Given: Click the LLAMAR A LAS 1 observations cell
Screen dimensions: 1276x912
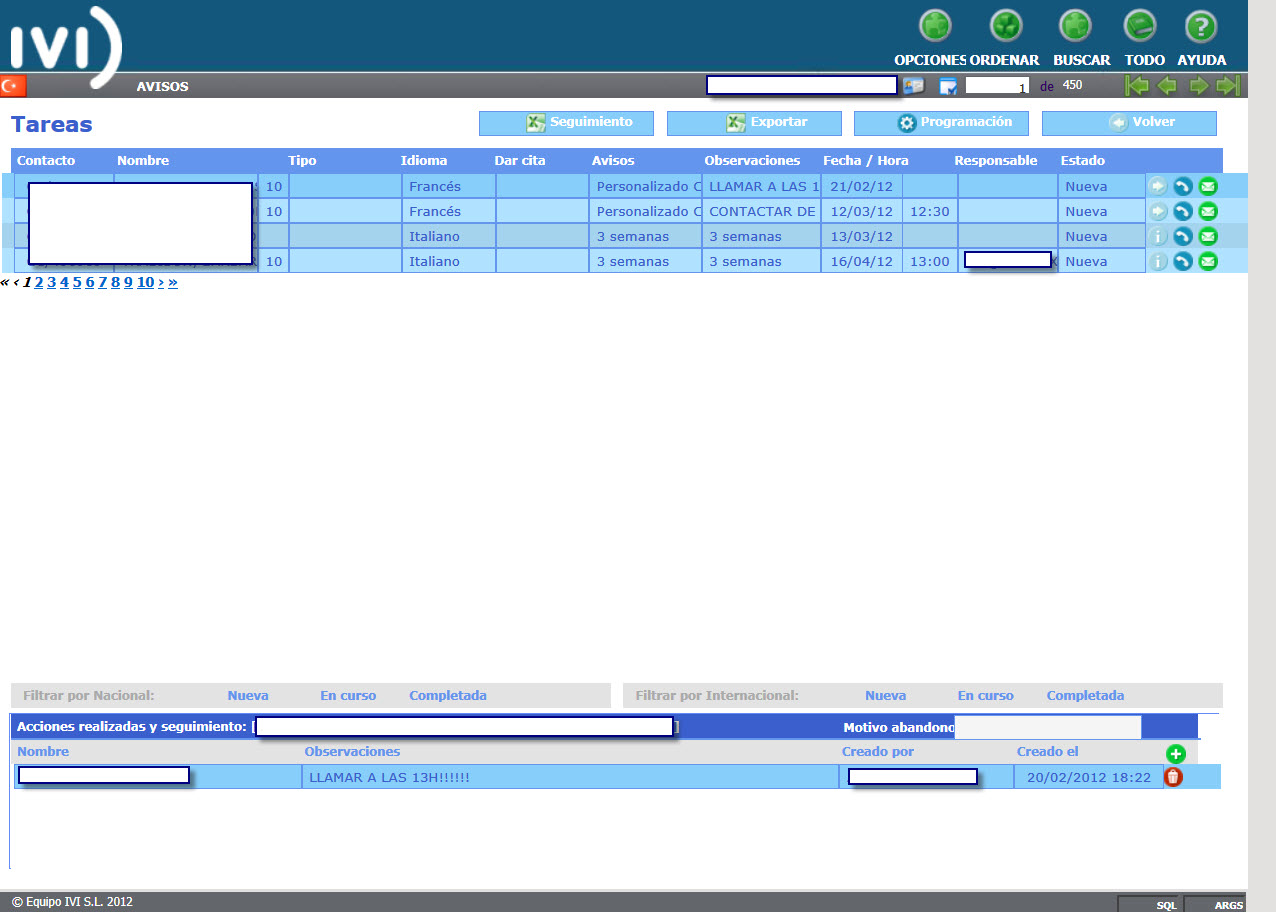Looking at the screenshot, I should click(761, 186).
